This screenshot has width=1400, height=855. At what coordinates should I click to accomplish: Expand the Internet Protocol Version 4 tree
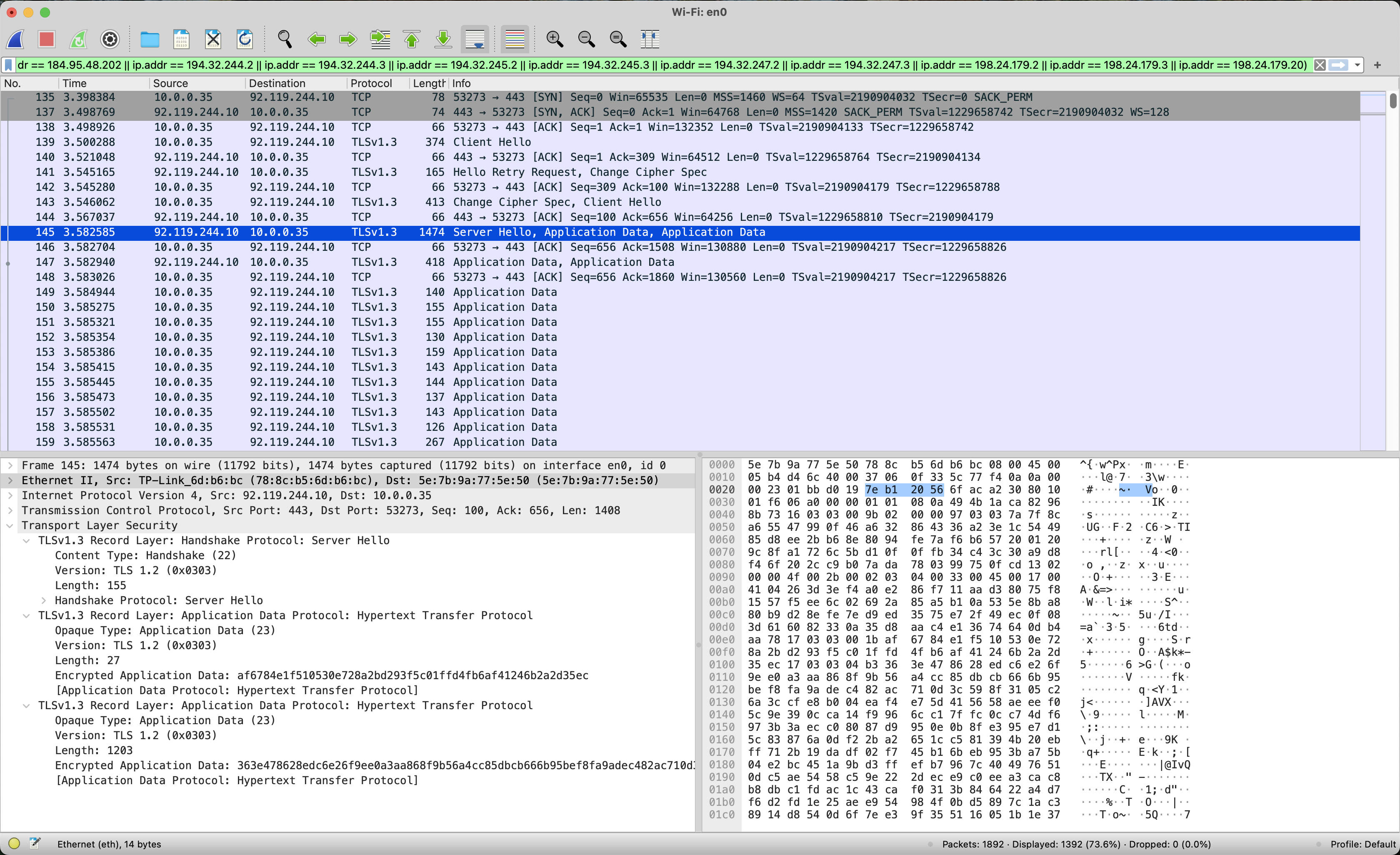(10, 495)
